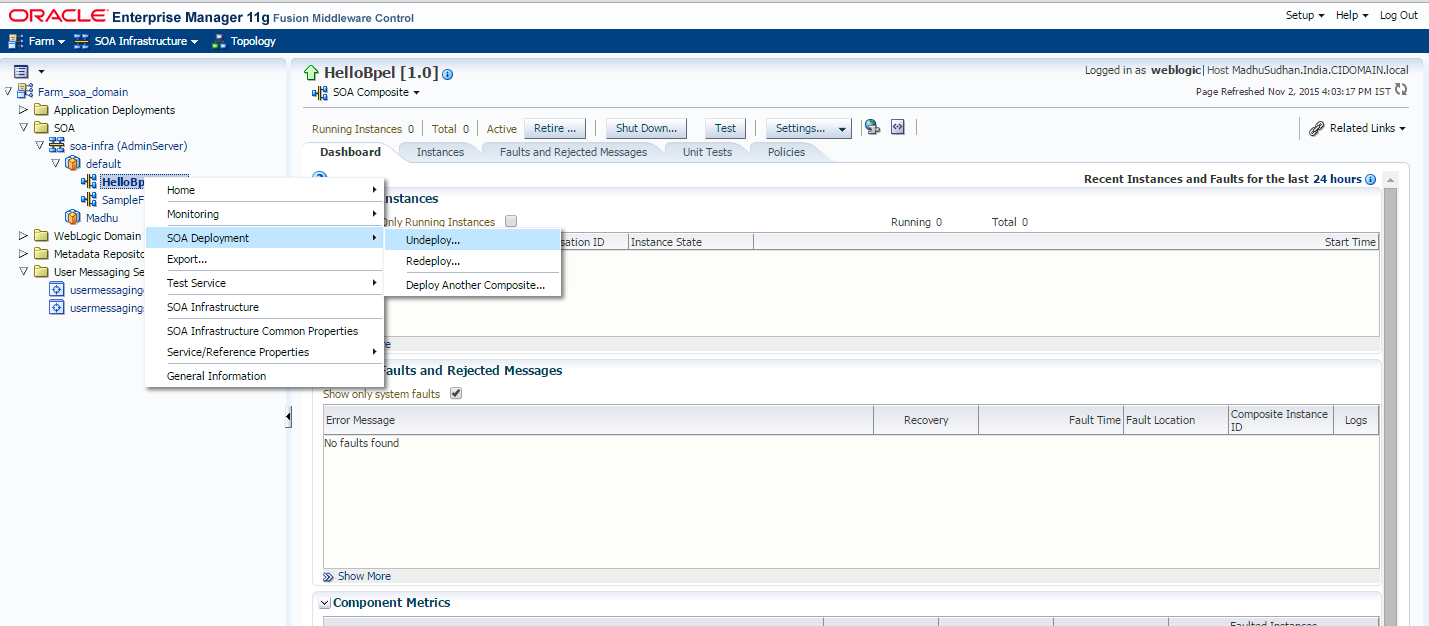The height and width of the screenshot is (626, 1429).
Task: Click the soa-infra server icon
Action: coord(57,146)
